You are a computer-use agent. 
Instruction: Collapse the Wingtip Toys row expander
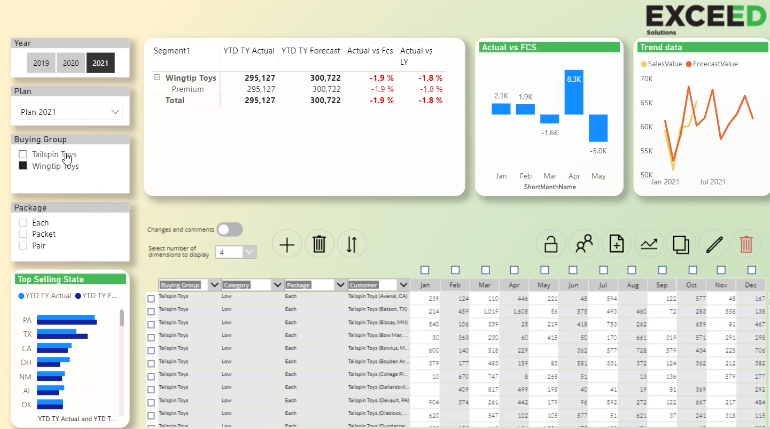coord(157,77)
